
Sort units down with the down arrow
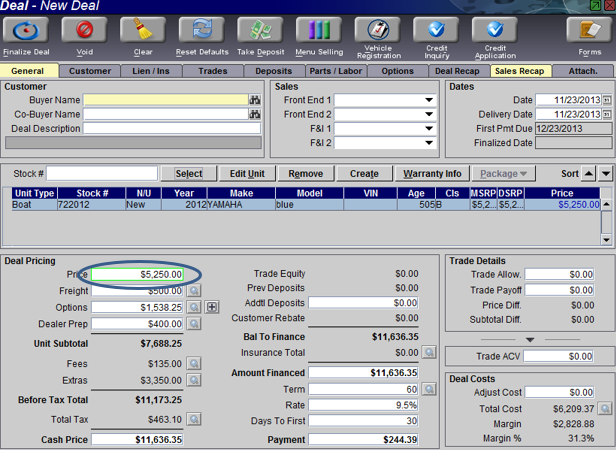[606, 173]
